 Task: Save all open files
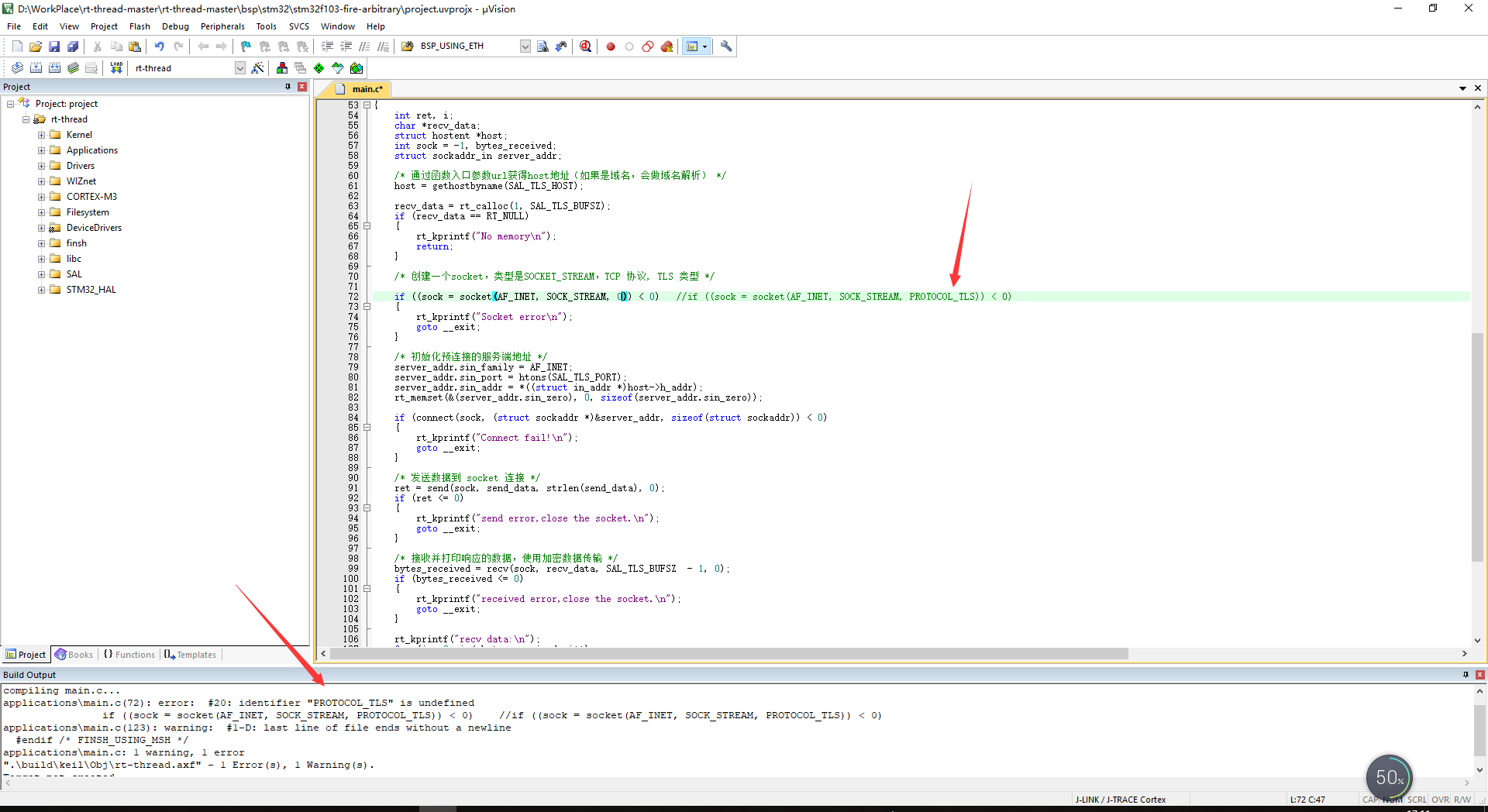click(73, 46)
